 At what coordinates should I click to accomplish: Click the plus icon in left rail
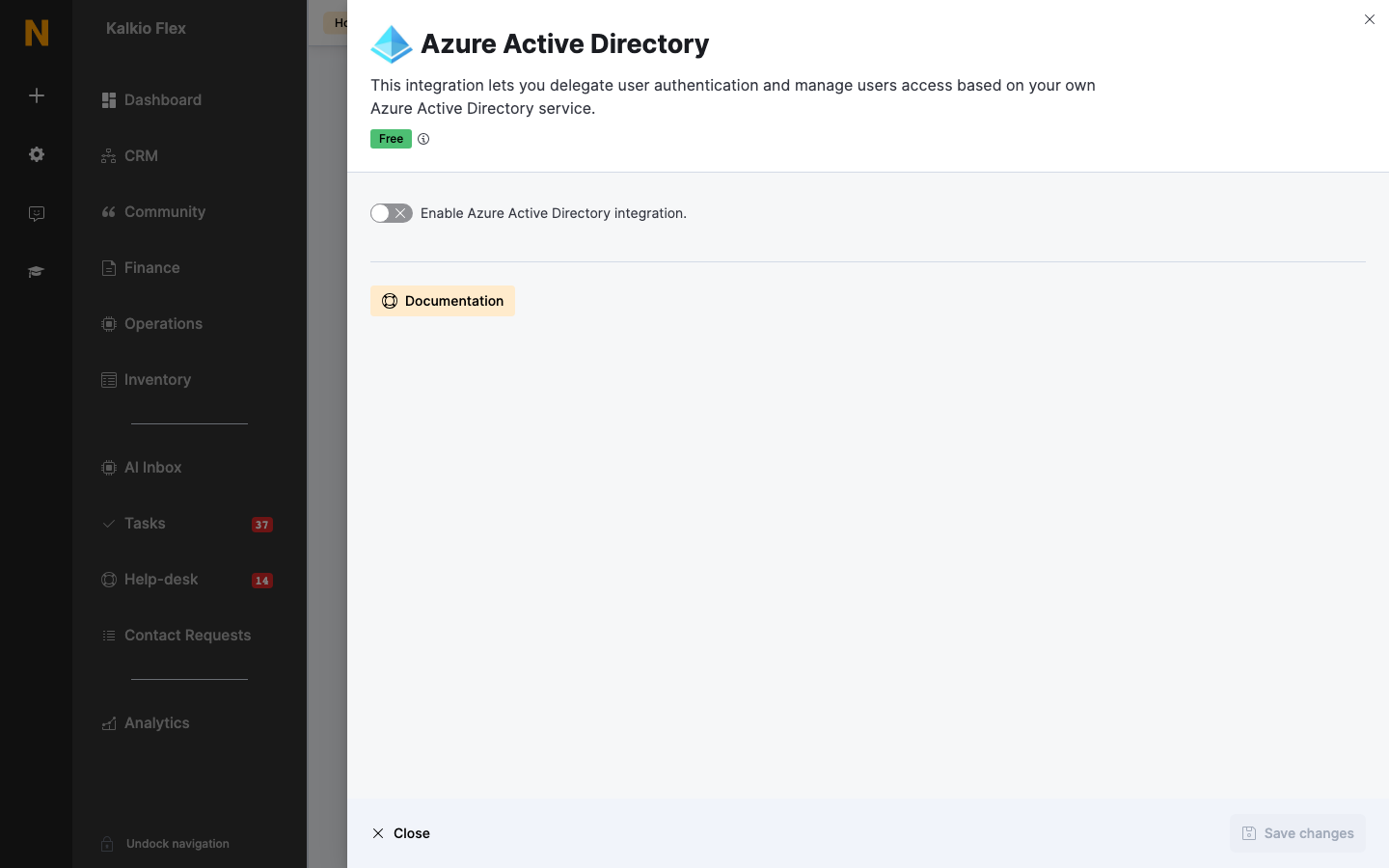37,95
